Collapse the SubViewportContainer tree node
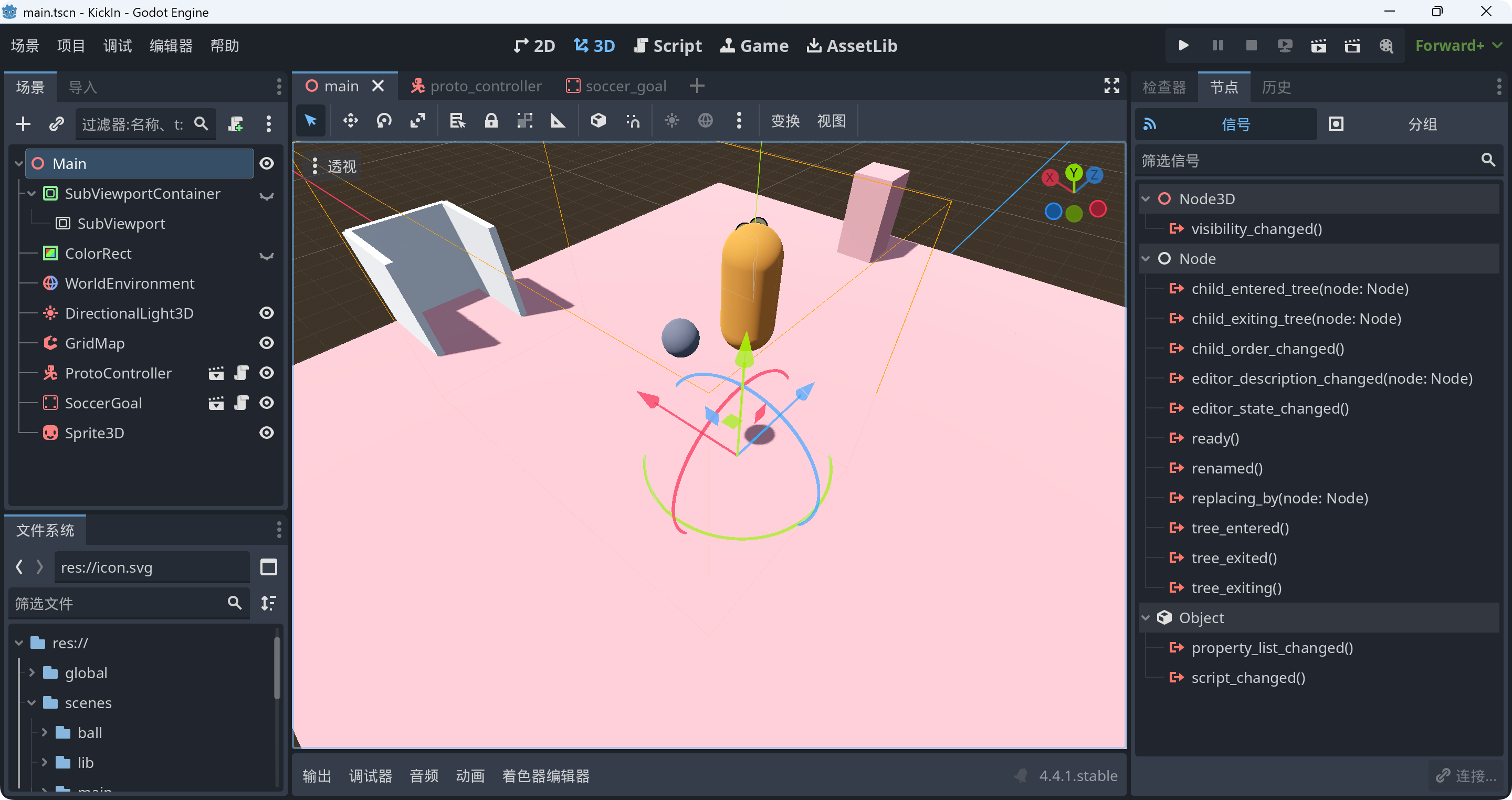 click(x=32, y=194)
